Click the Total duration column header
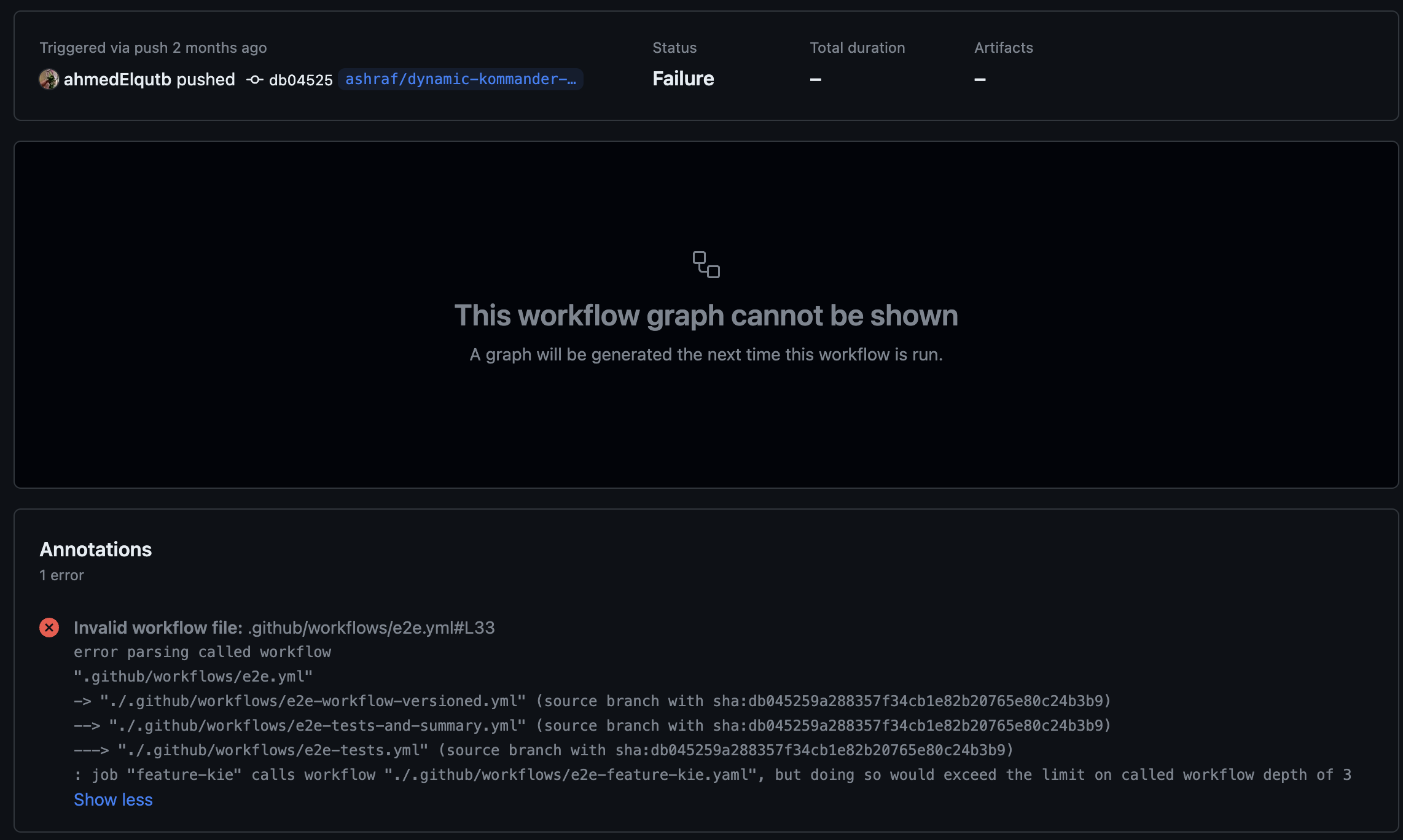Image resolution: width=1403 pixels, height=840 pixels. click(857, 47)
